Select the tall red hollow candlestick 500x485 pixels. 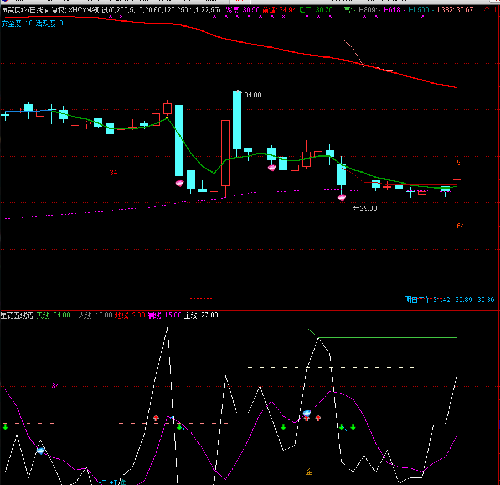(225, 153)
